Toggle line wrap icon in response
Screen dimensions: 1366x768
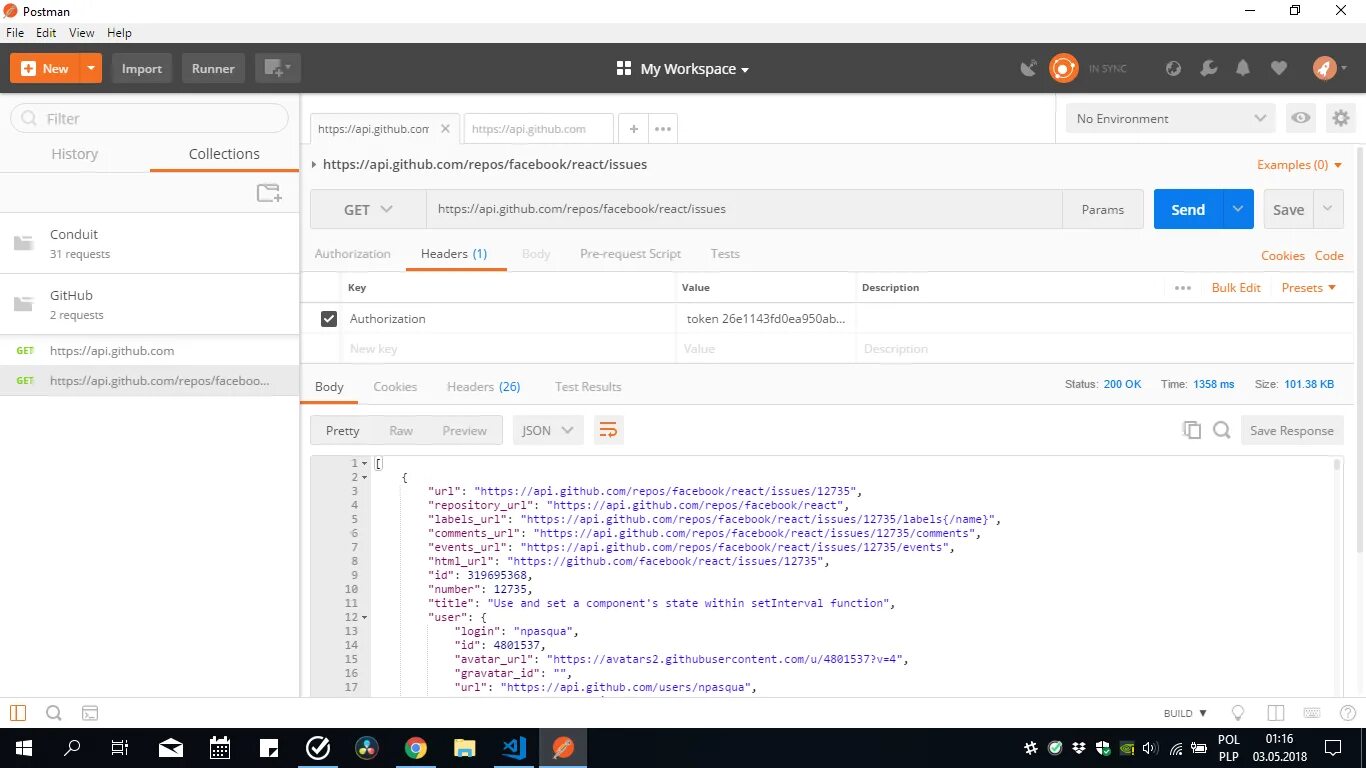608,430
